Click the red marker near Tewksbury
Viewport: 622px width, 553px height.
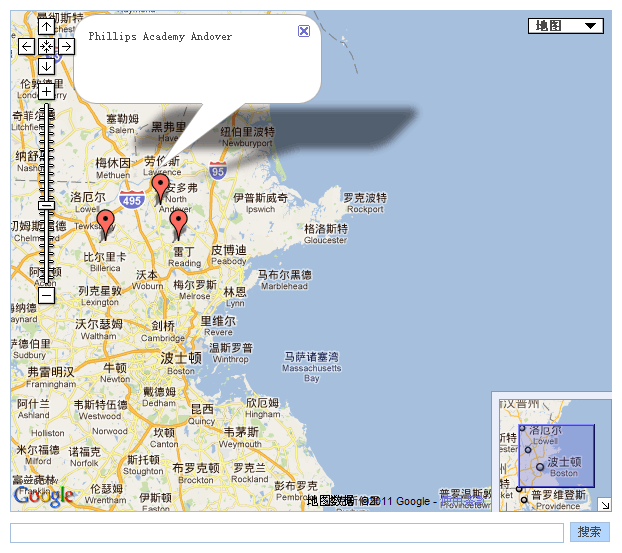coord(106,225)
